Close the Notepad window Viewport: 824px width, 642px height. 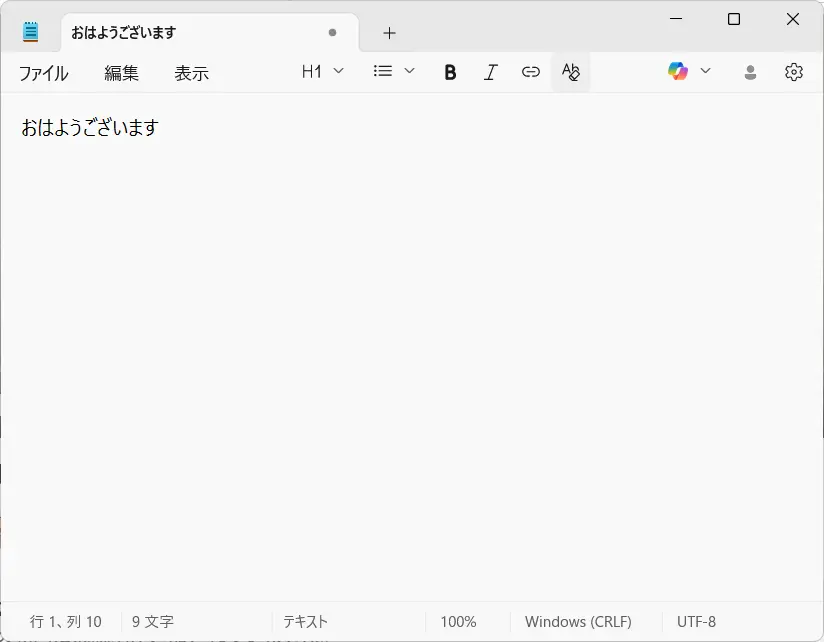coord(793,19)
